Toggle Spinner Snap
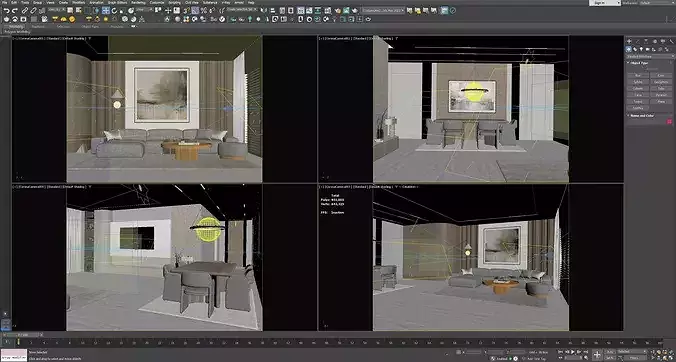The image size is (676, 362). pyautogui.click(x=212, y=10)
